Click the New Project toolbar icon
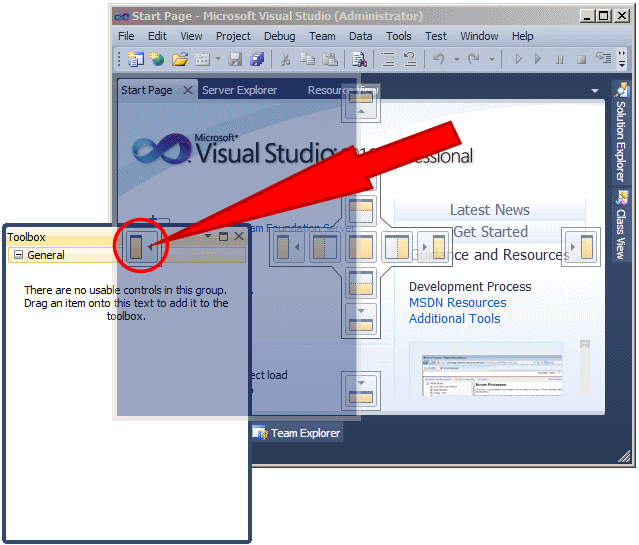 pyautogui.click(x=135, y=59)
